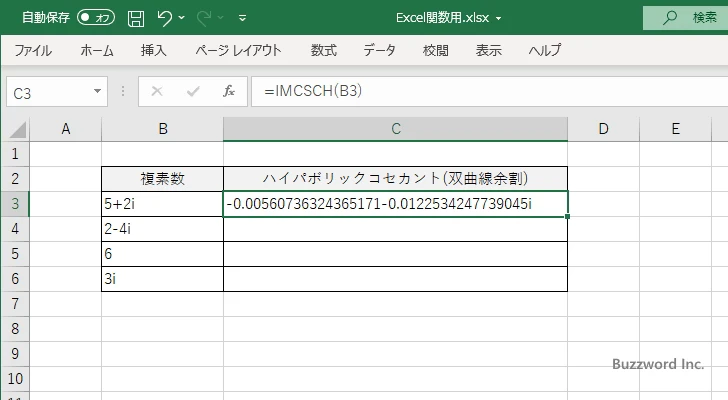Screen dimensions: 728x400
Task: Open the ヘルプ tab
Action: 545,50
